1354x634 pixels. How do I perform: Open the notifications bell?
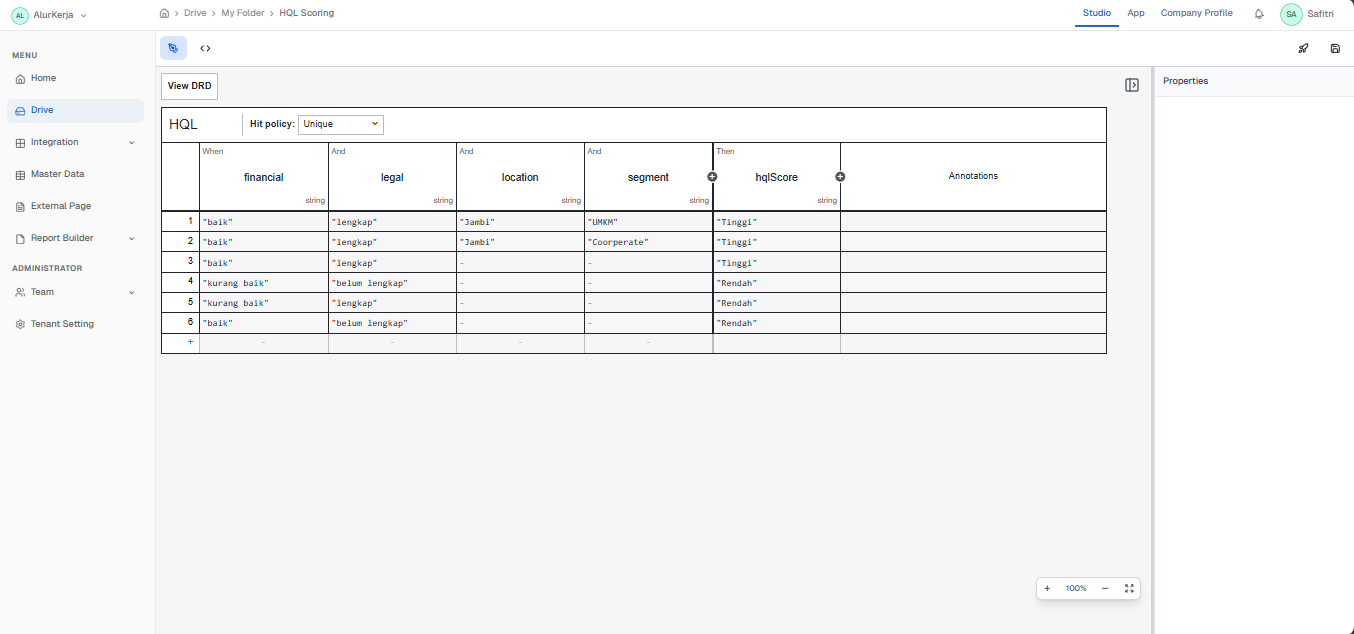point(1259,14)
